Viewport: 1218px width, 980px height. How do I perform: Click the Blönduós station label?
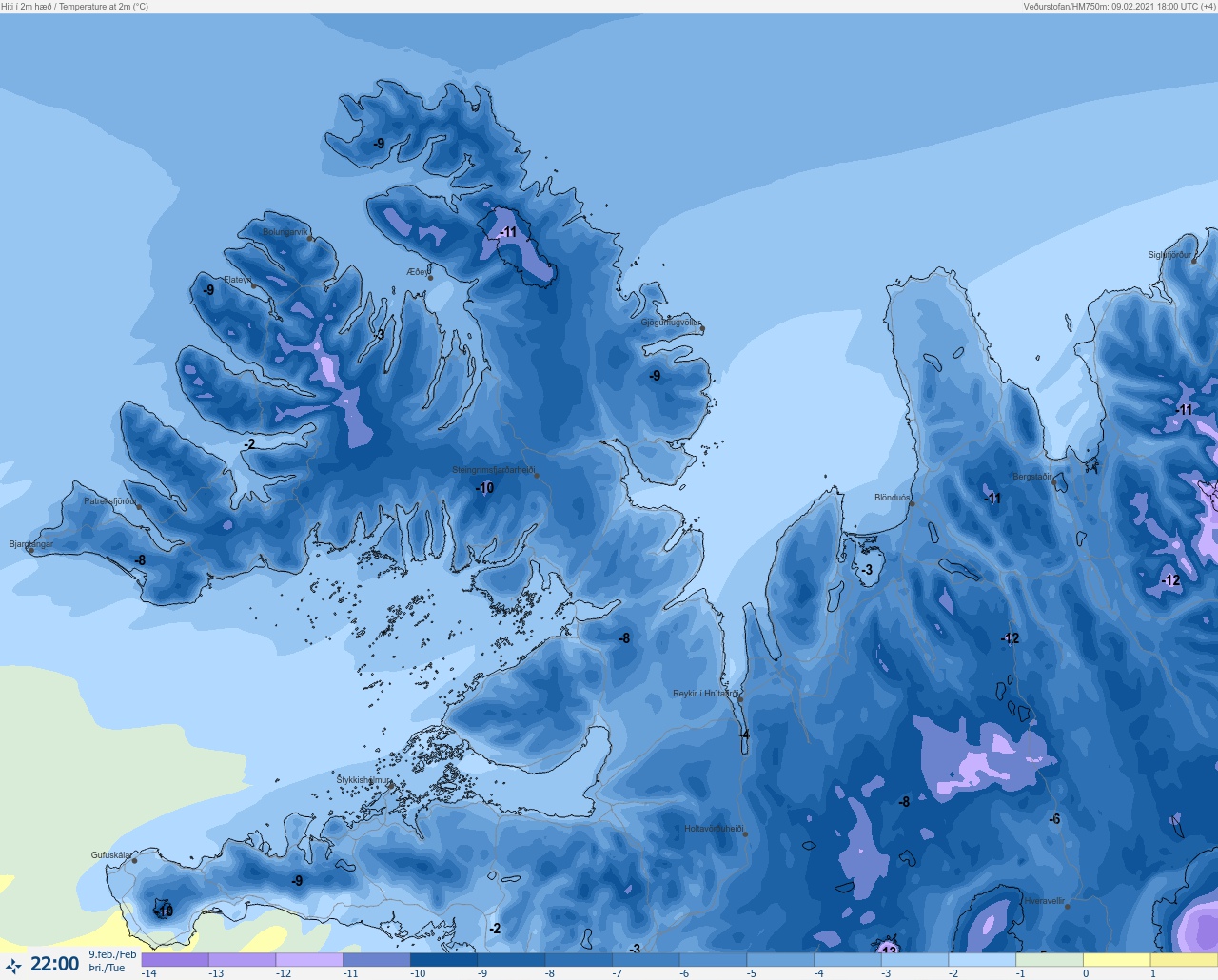pos(893,498)
